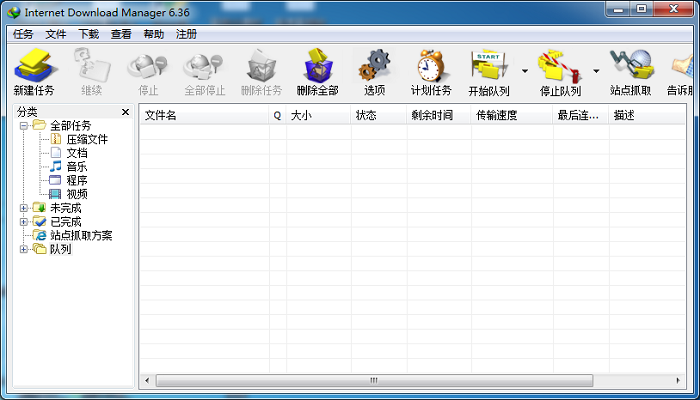Sort by 最后连... column header
700x400 pixels.
click(581, 115)
